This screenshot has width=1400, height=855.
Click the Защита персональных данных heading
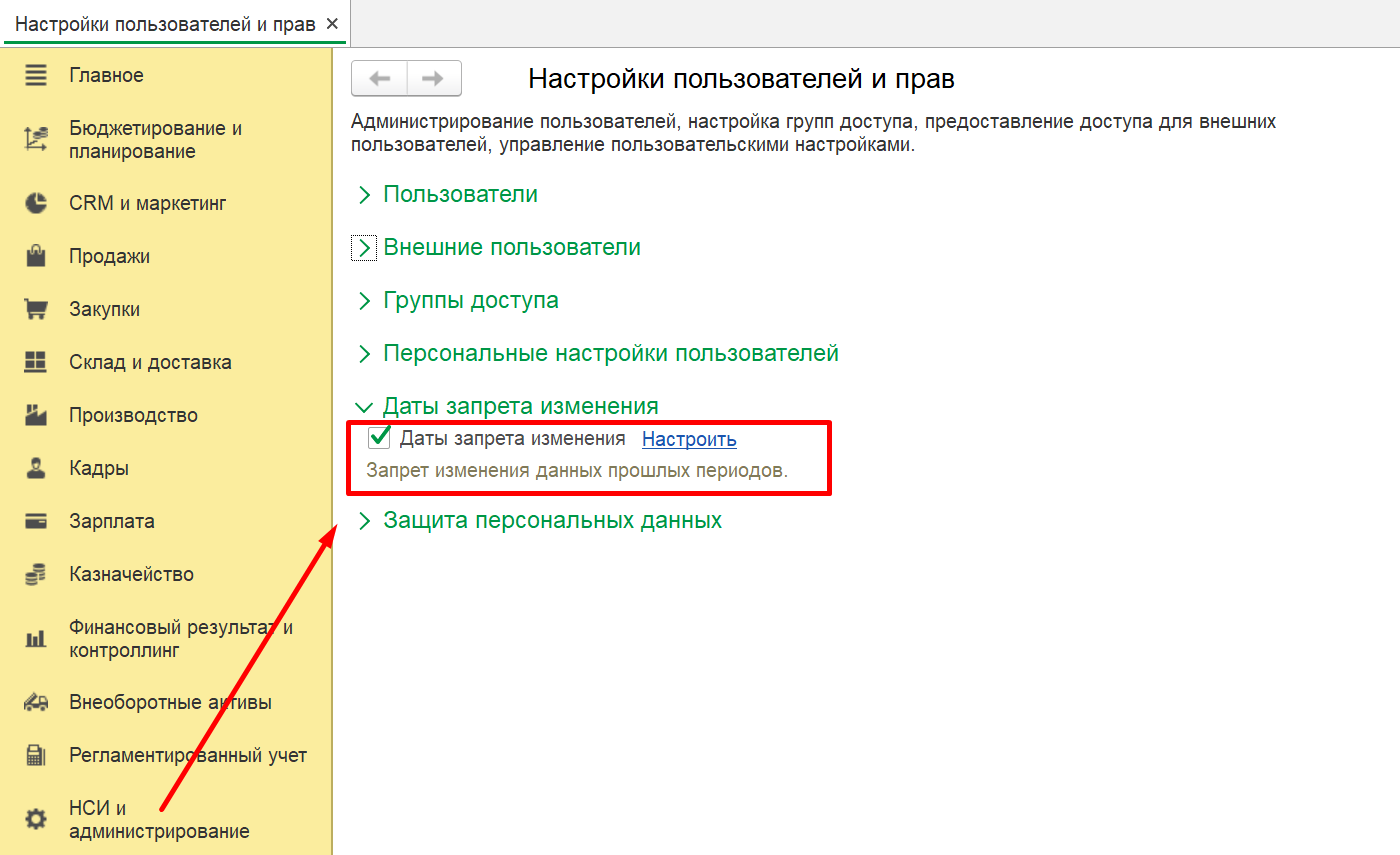point(553,520)
